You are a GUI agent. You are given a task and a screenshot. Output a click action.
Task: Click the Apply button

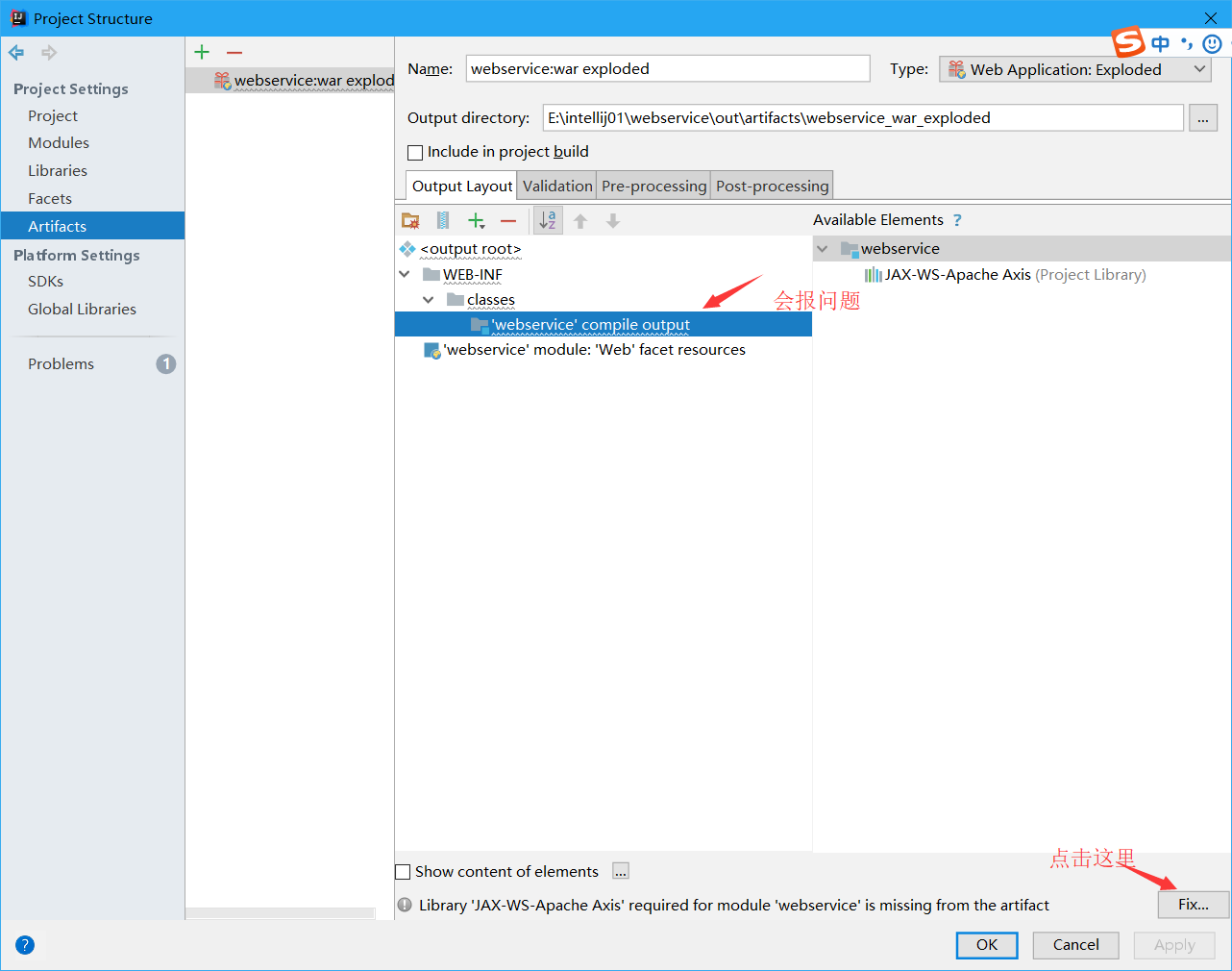pyautogui.click(x=1174, y=945)
